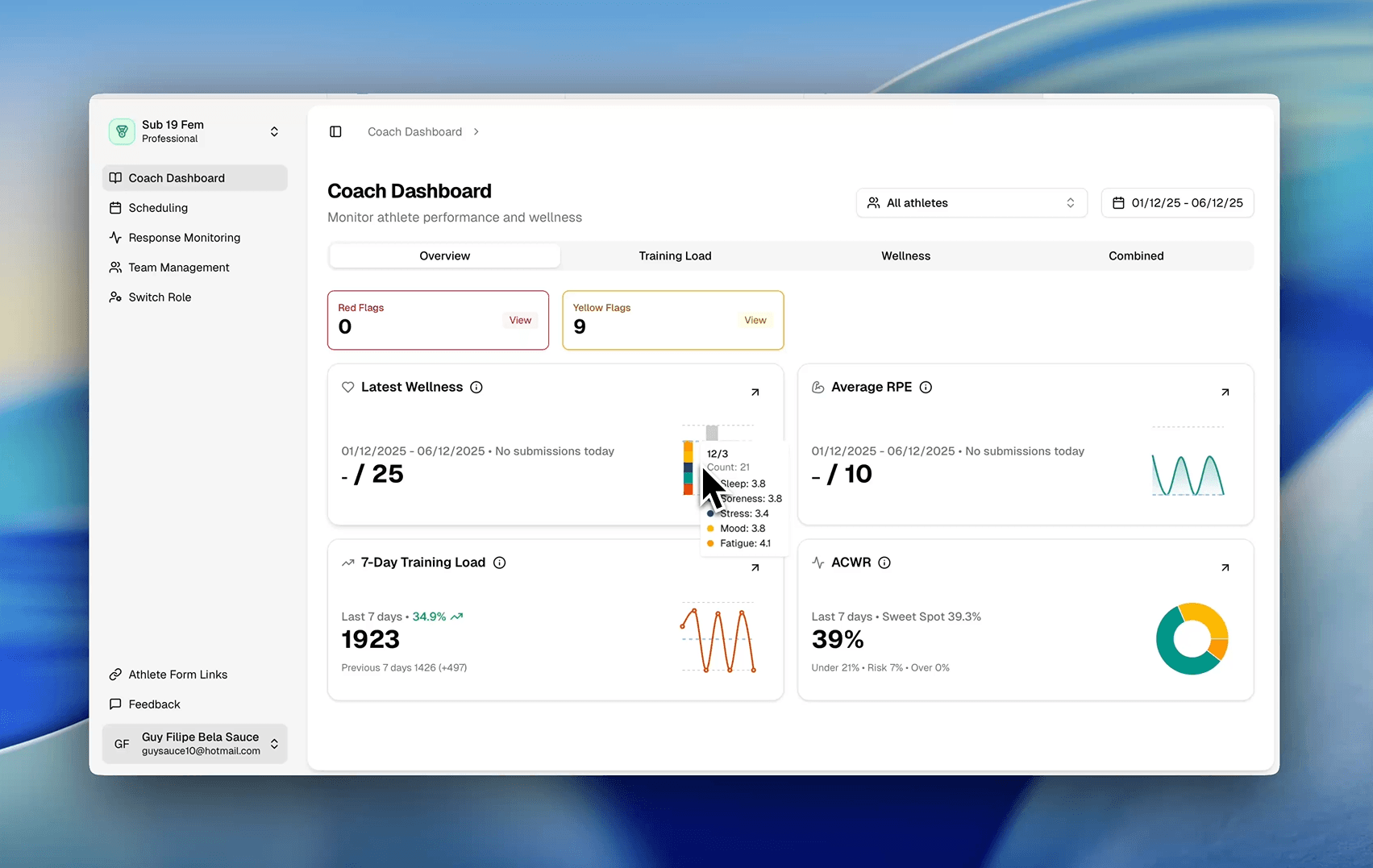The image size is (1373, 868).
Task: Click Average RPE info icon
Action: [926, 388]
